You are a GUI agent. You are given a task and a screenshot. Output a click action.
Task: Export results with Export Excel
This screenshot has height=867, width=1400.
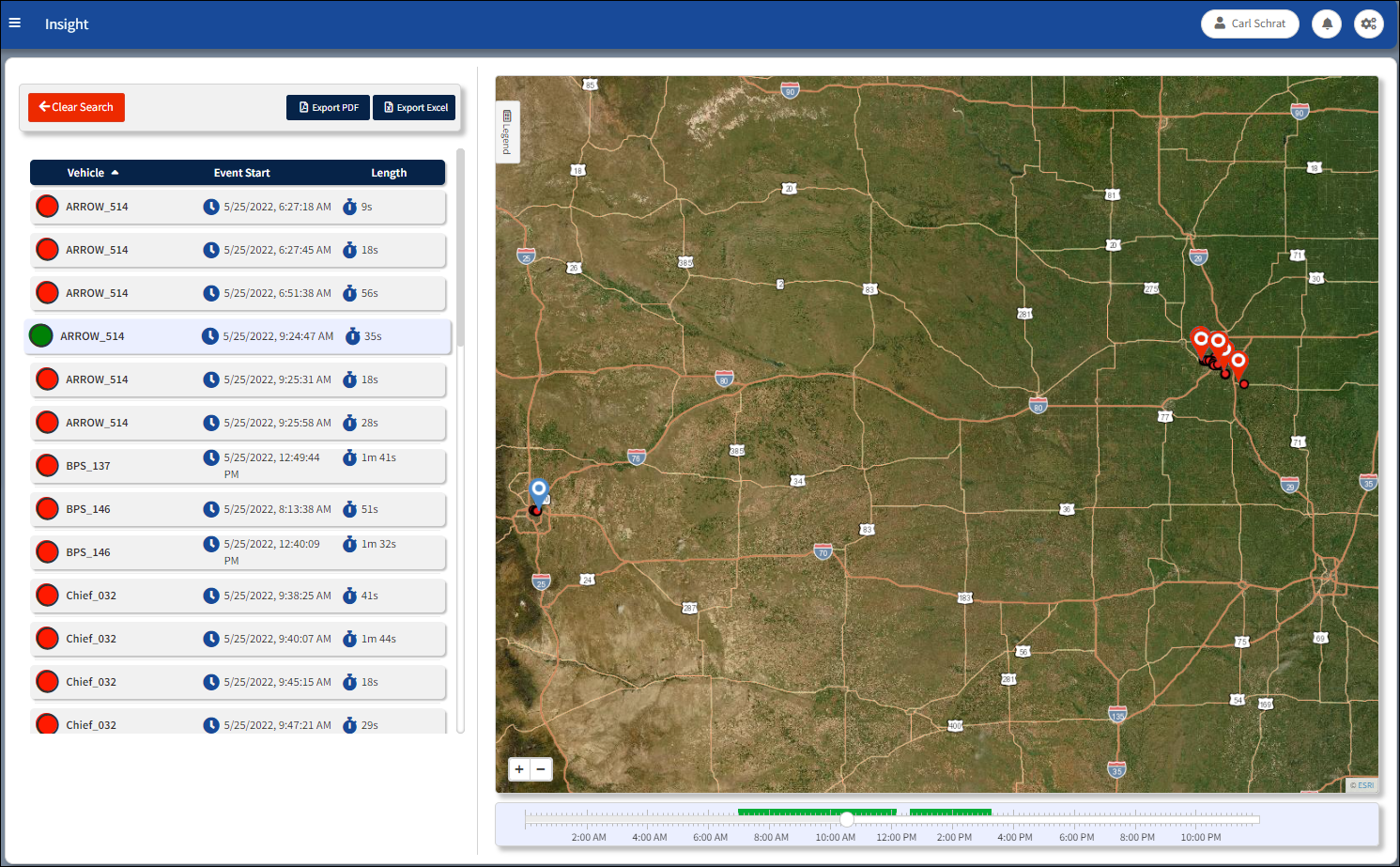tap(414, 107)
